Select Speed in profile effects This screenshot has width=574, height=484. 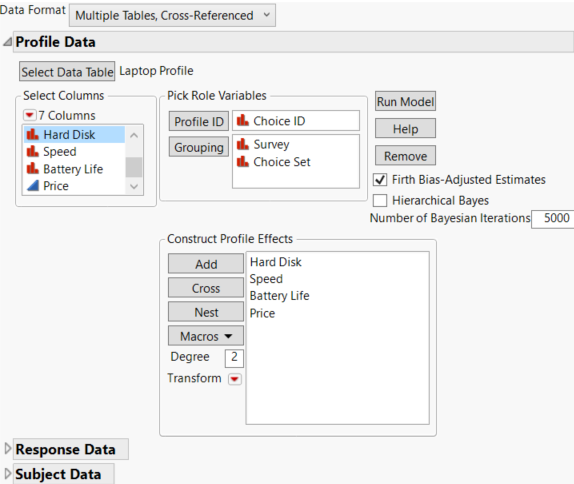(266, 279)
